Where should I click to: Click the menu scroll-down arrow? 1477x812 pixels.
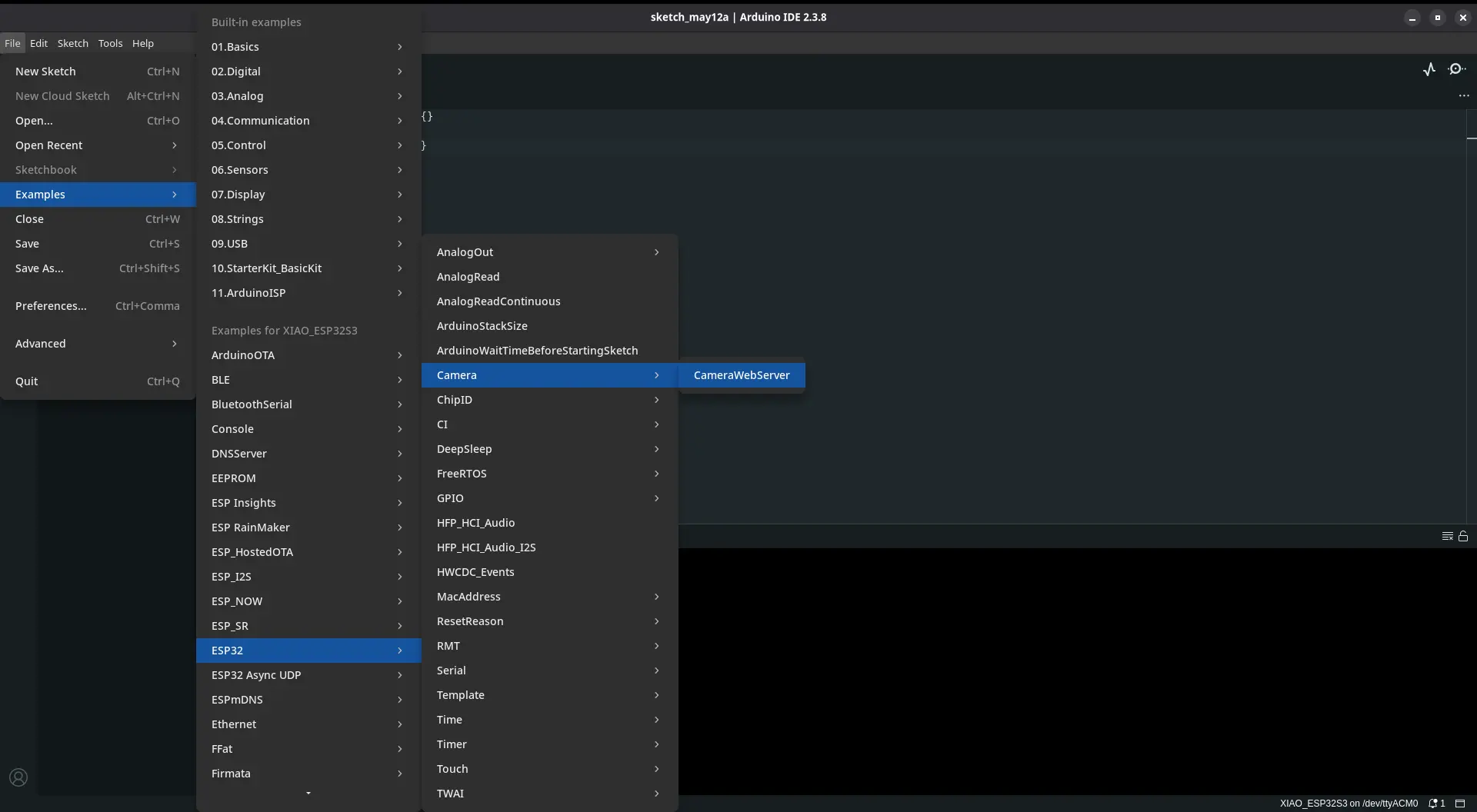(308, 794)
